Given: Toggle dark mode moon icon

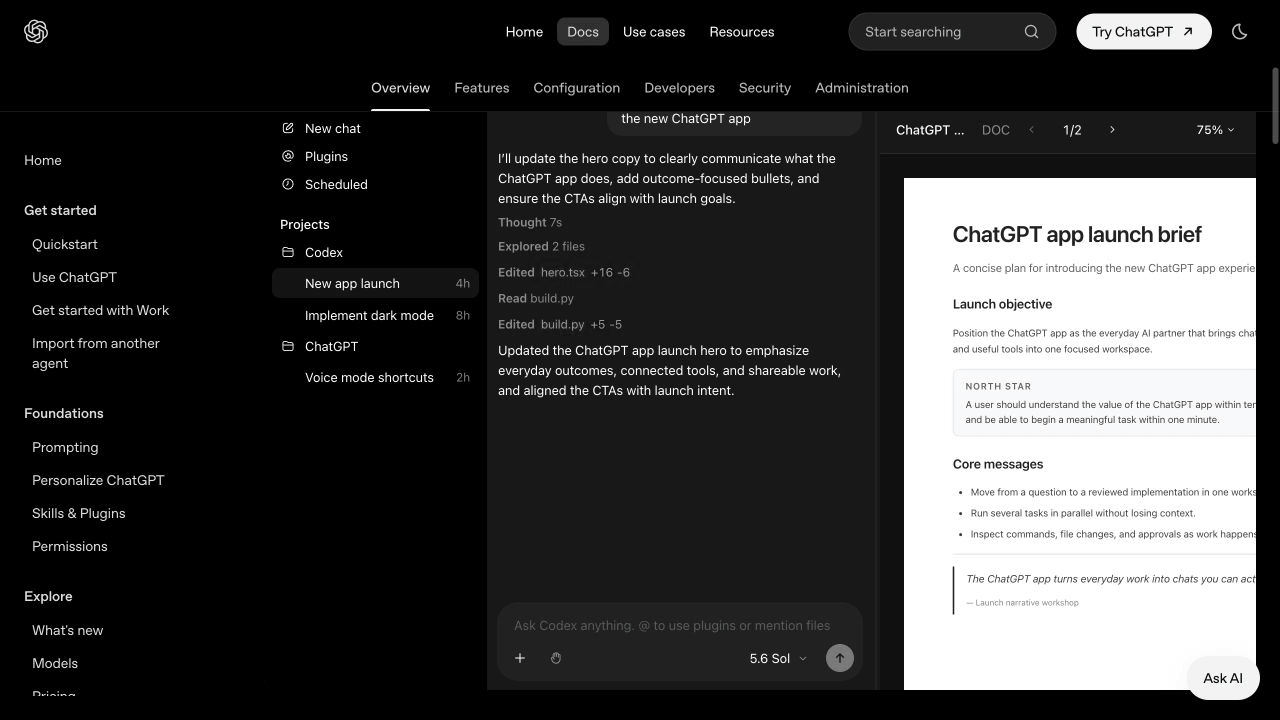Looking at the screenshot, I should click(1240, 32).
